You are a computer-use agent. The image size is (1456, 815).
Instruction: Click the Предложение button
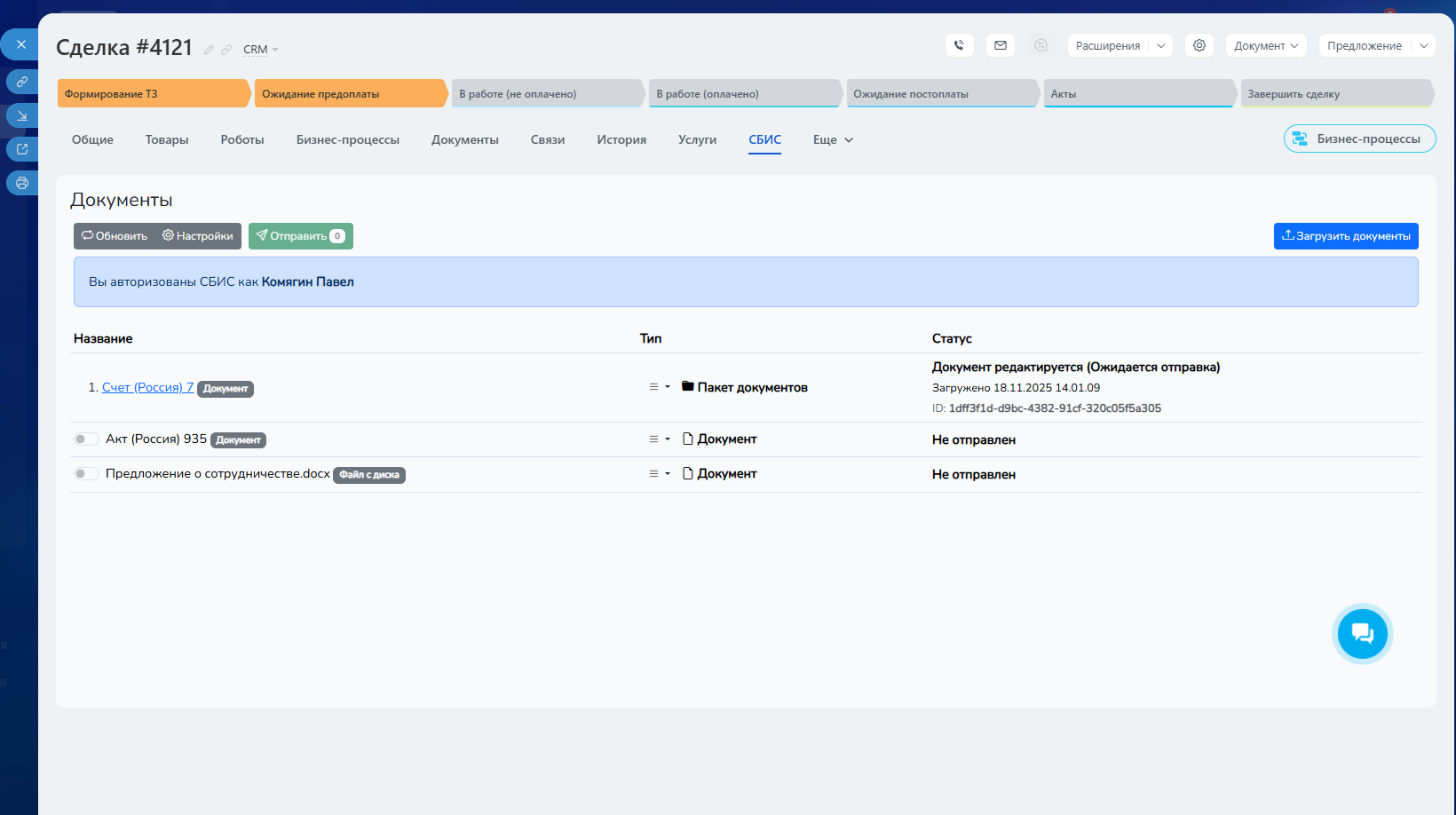click(1365, 45)
